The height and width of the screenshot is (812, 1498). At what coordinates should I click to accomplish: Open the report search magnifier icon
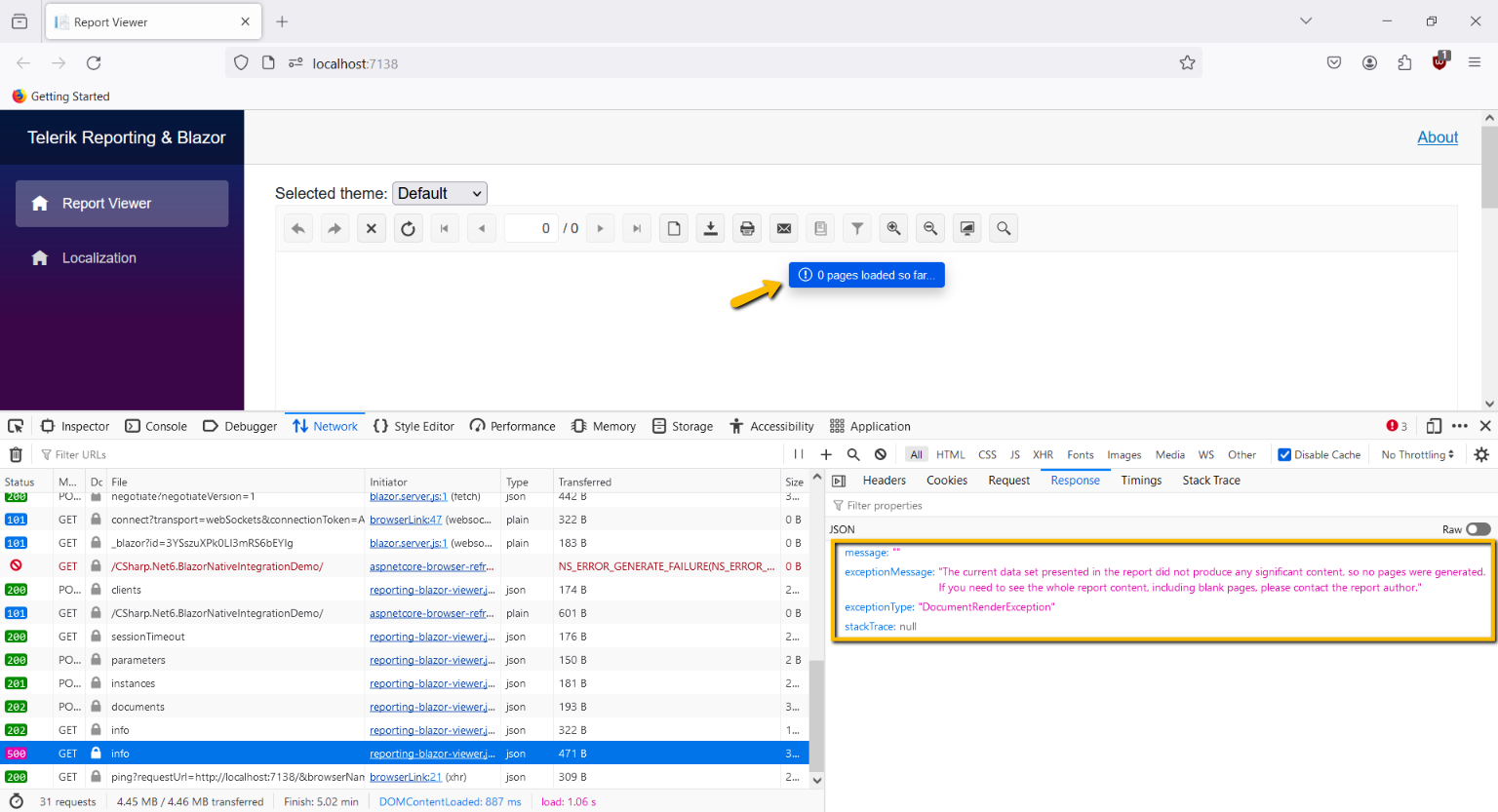click(1004, 229)
